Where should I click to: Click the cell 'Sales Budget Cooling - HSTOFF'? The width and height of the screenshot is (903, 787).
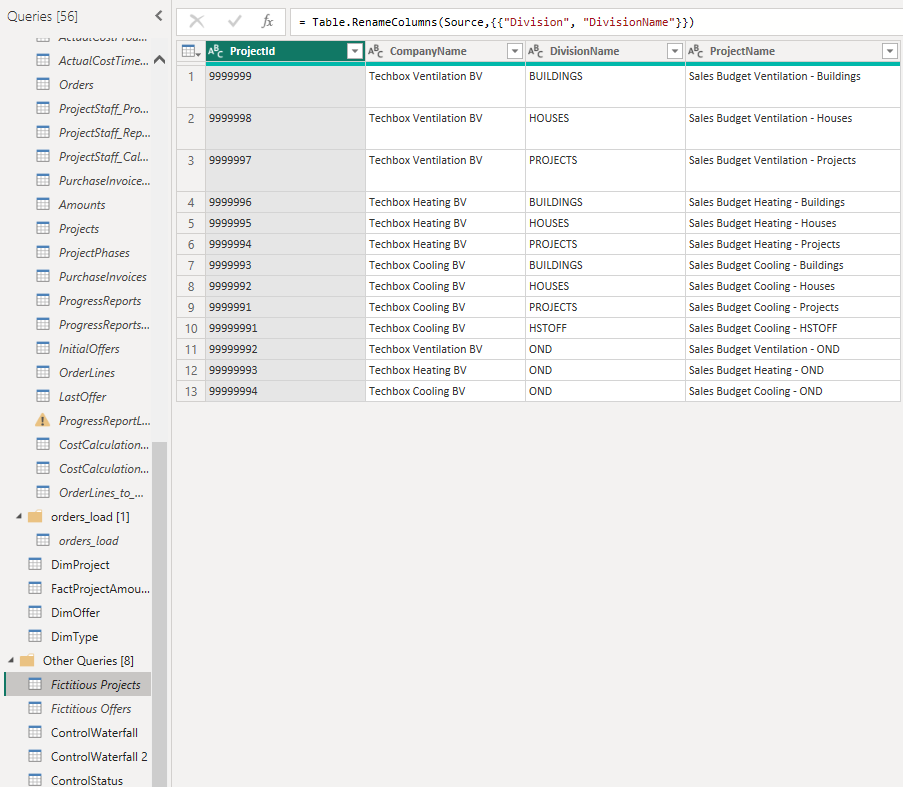click(x=792, y=328)
